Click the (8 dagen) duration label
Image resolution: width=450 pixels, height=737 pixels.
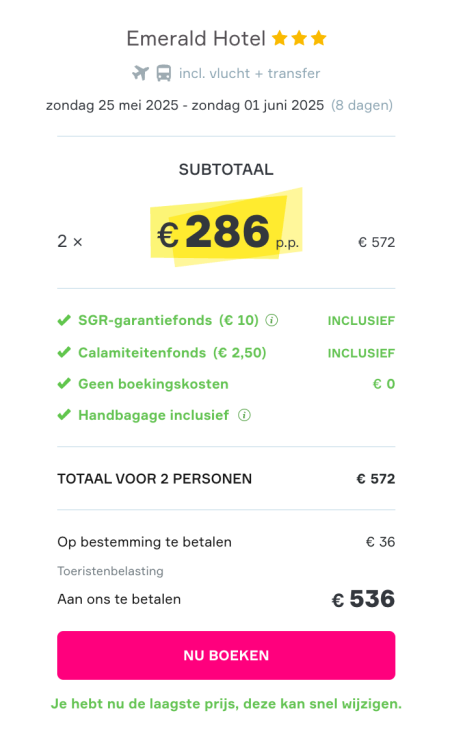362,105
